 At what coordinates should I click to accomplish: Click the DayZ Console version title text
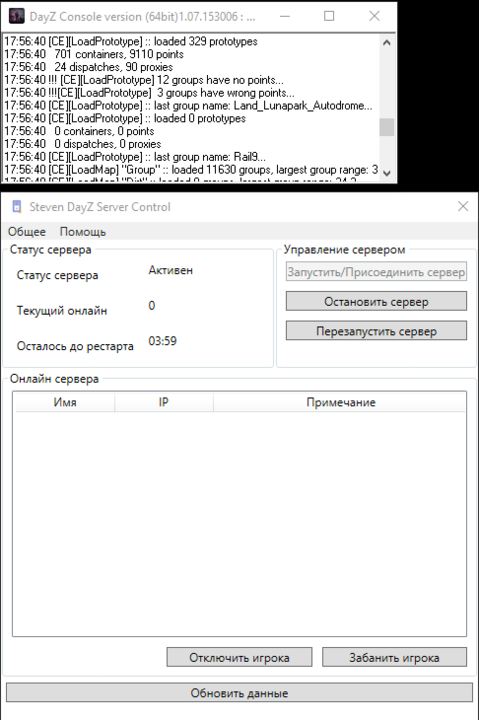pos(142,17)
